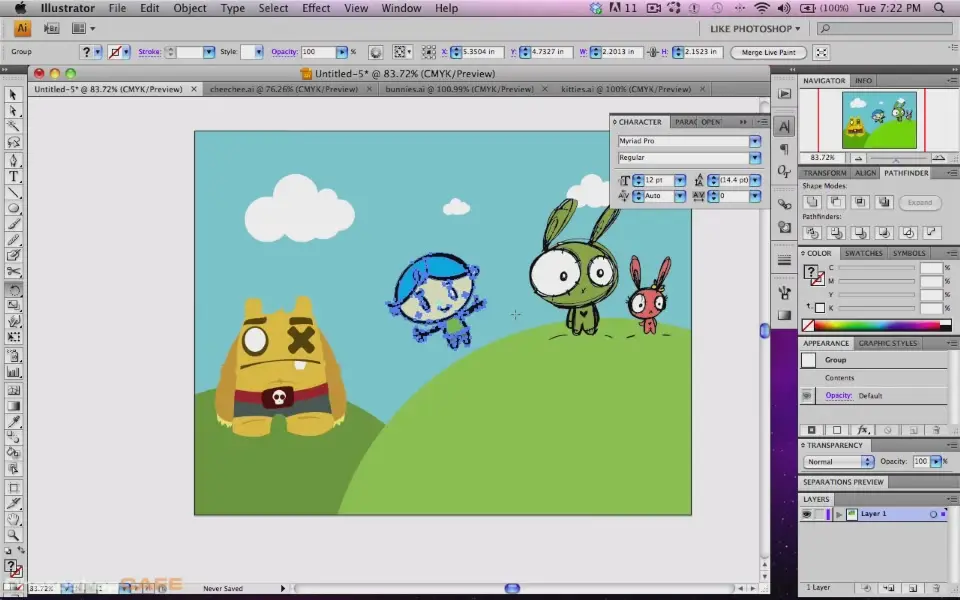Click the Navigator zoom slider
Viewport: 960px width, 600px height.
coord(895,158)
